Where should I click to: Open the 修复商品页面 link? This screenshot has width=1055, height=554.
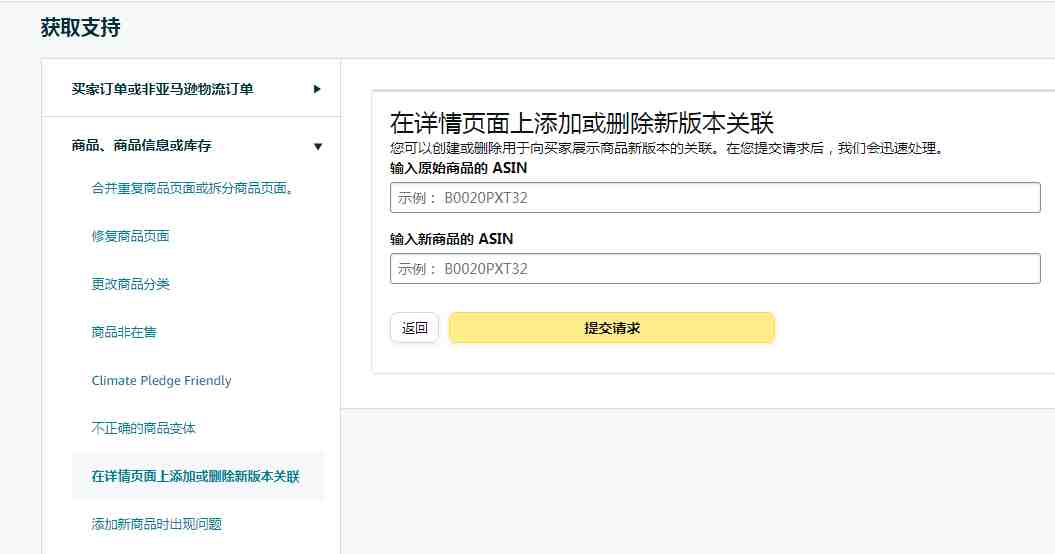coord(131,236)
